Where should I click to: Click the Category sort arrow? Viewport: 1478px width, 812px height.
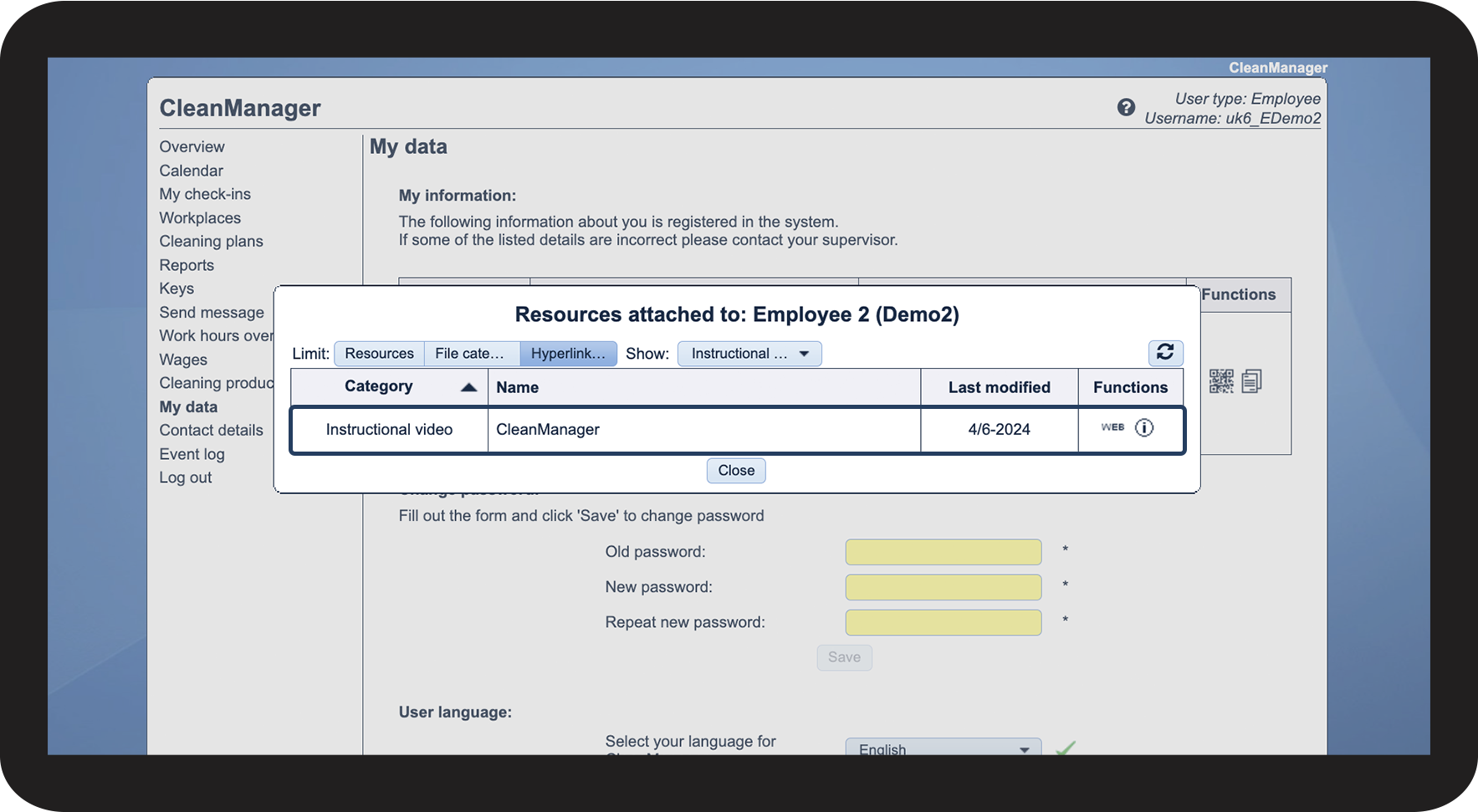468,387
